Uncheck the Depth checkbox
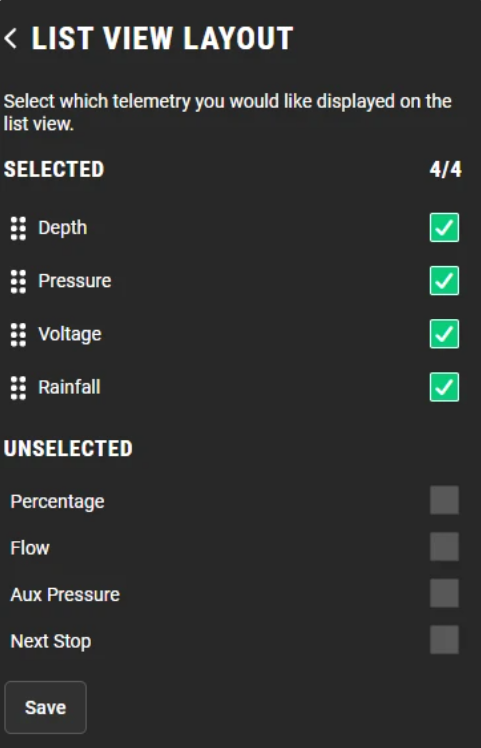 (444, 228)
